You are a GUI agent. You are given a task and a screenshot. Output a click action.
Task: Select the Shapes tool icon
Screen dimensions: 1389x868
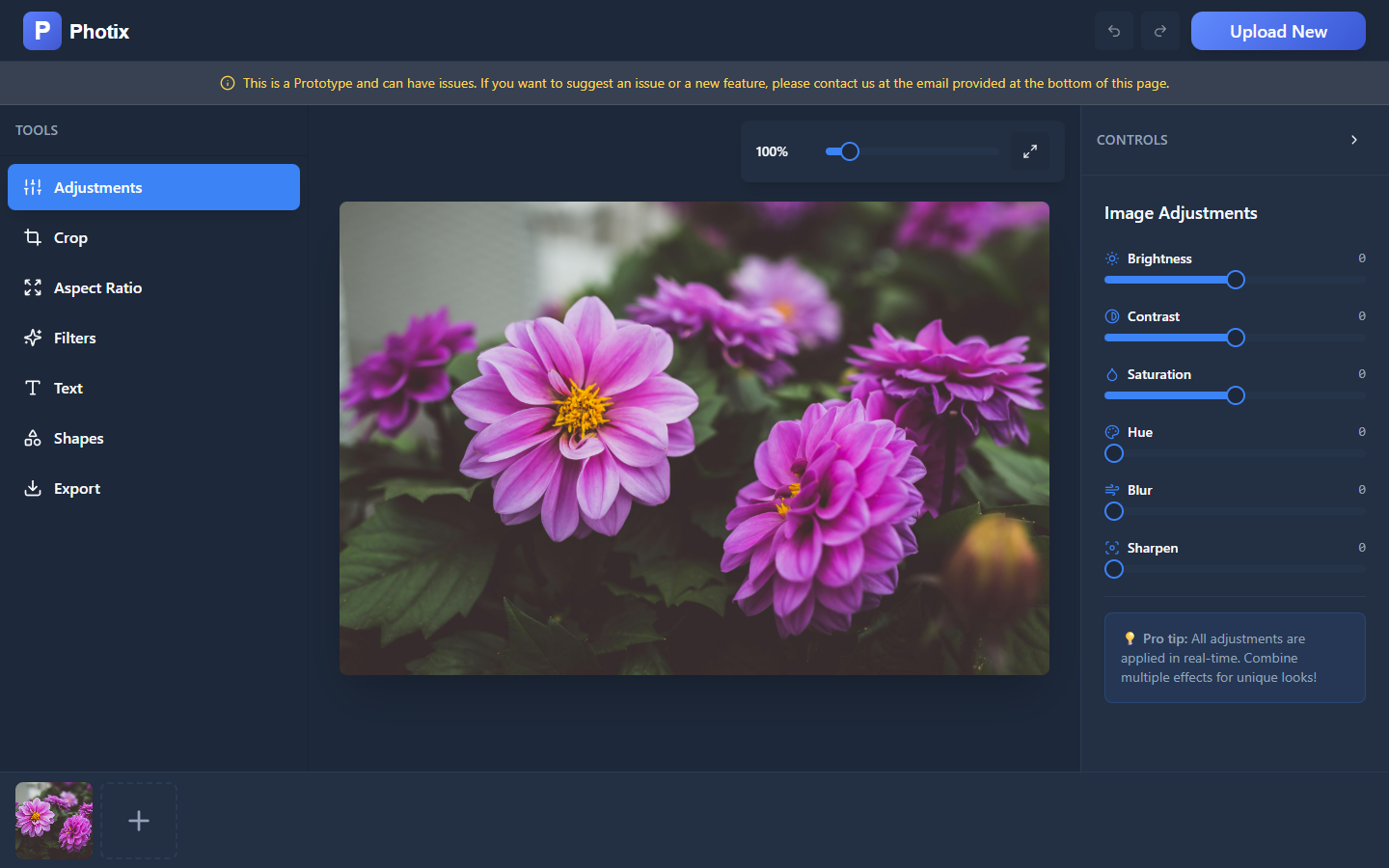[32, 438]
